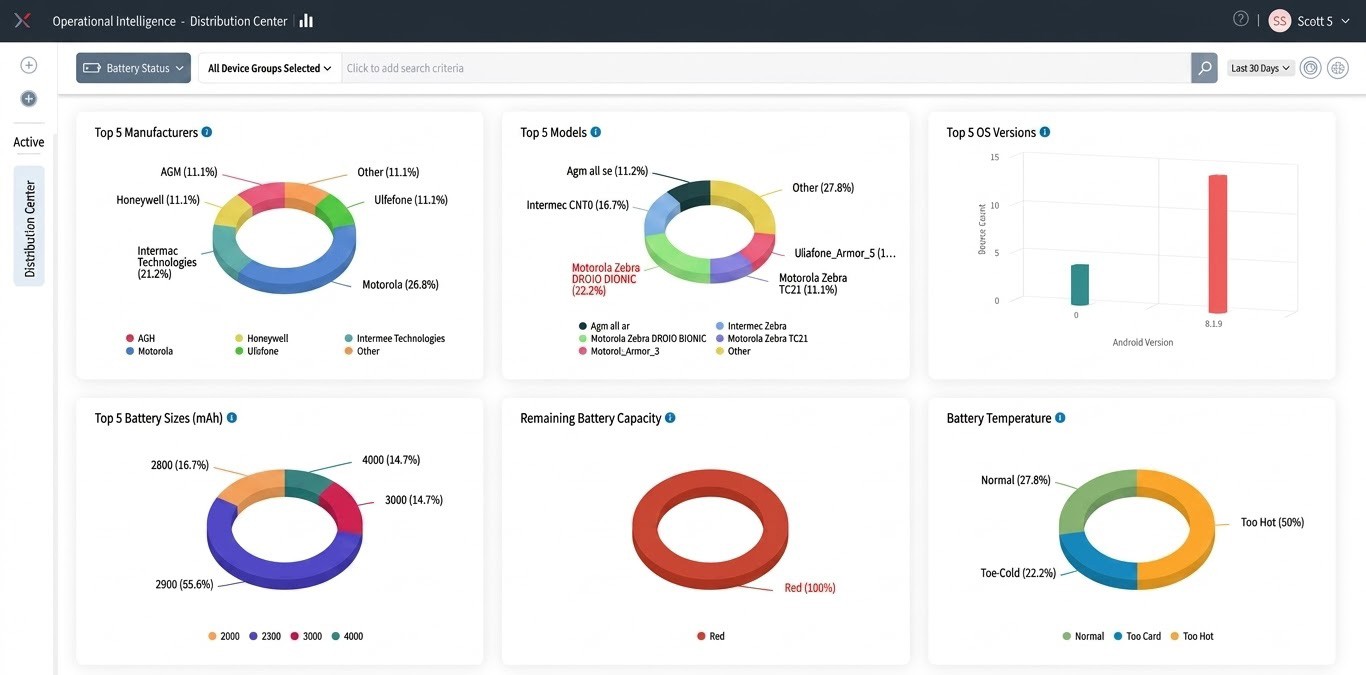Run the search with the magnifier button

click(x=1204, y=68)
